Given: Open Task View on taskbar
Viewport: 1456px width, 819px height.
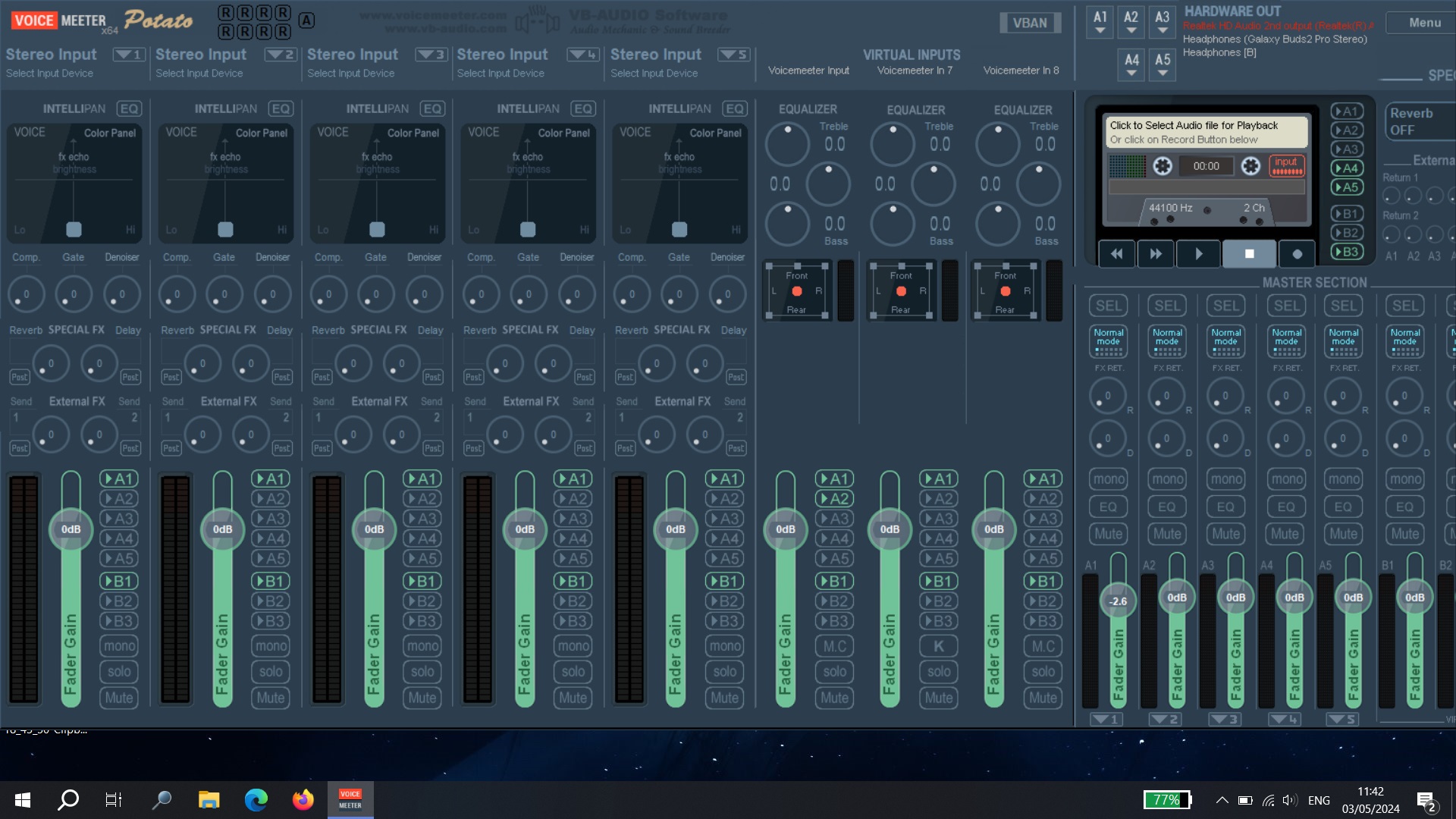Looking at the screenshot, I should click(x=114, y=800).
